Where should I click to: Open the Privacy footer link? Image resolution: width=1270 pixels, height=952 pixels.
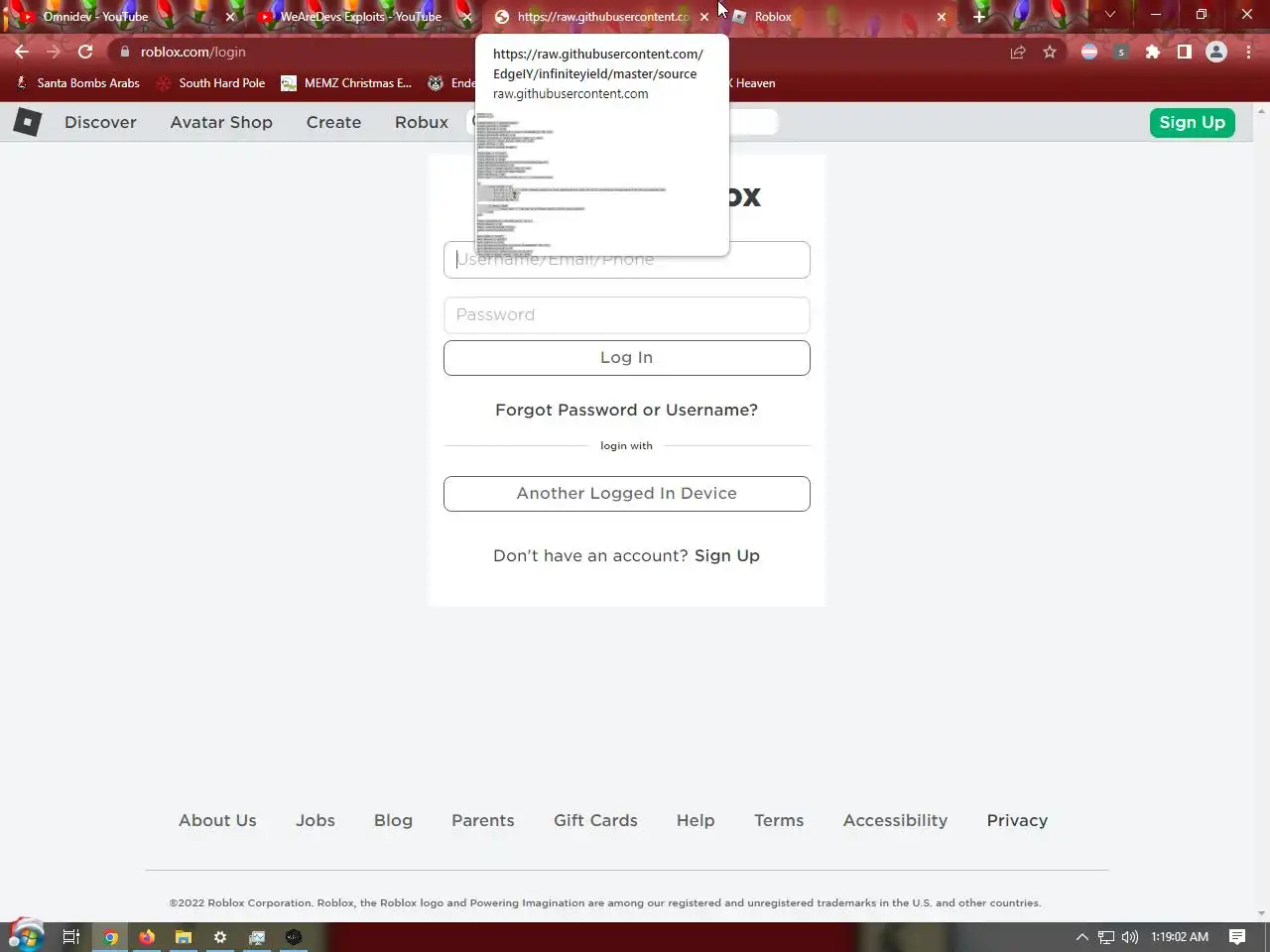1017,820
